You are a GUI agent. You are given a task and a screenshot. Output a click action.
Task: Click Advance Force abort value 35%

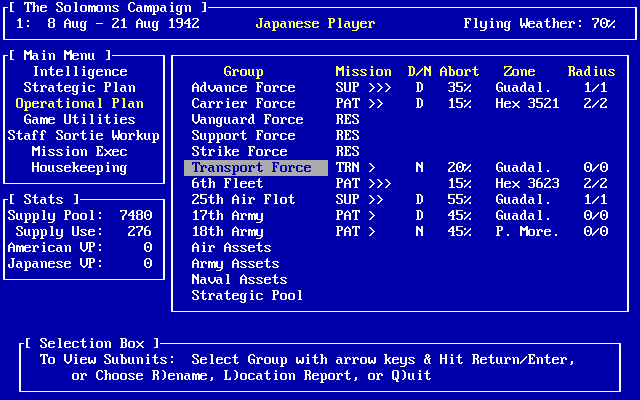pos(459,87)
